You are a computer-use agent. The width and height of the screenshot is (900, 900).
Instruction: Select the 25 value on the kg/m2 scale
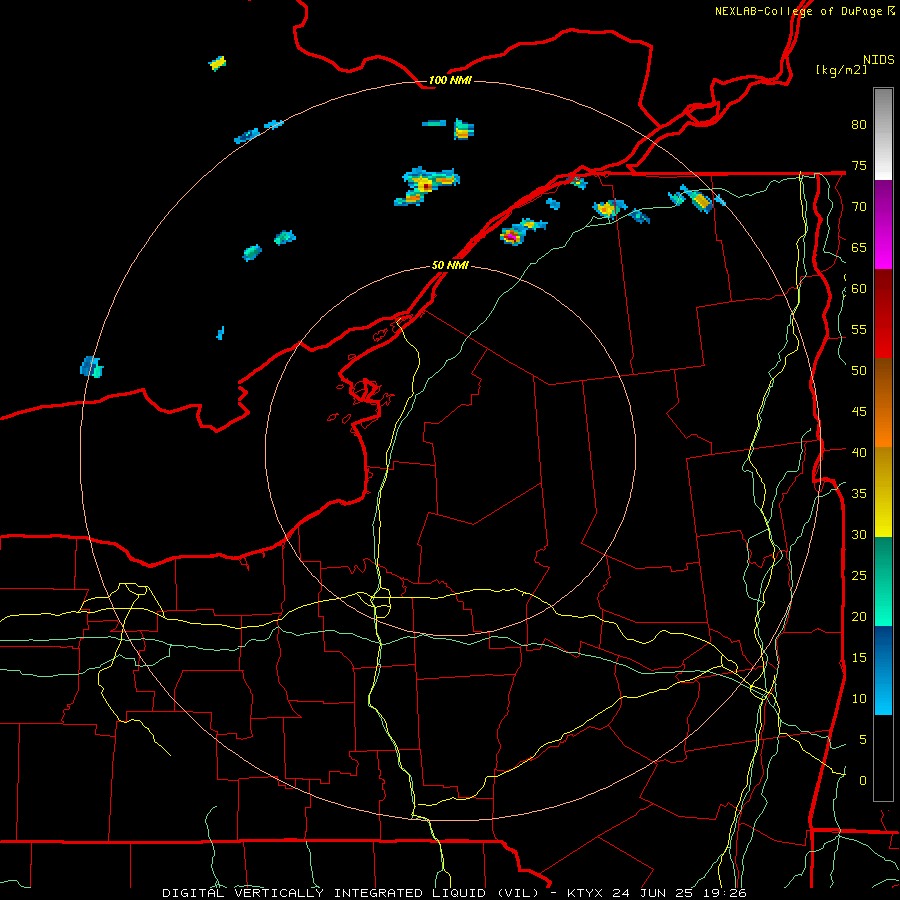[859, 576]
